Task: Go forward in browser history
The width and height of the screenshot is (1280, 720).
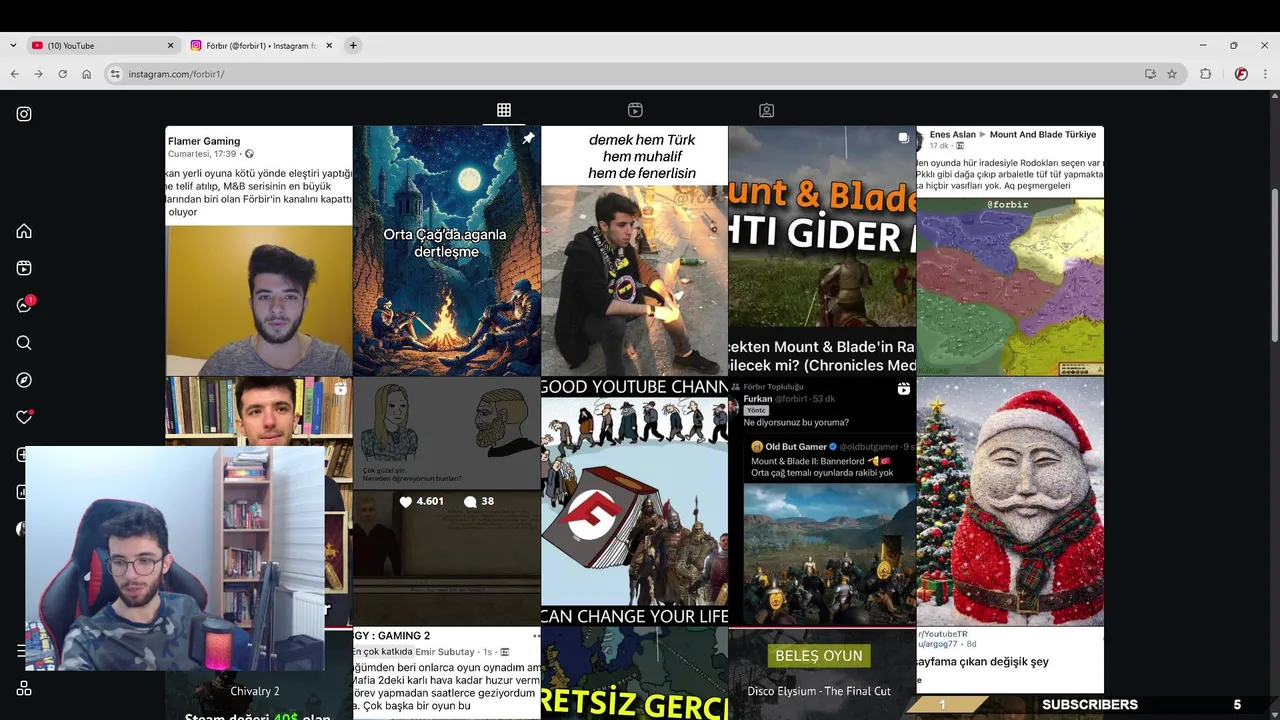Action: coord(38,74)
